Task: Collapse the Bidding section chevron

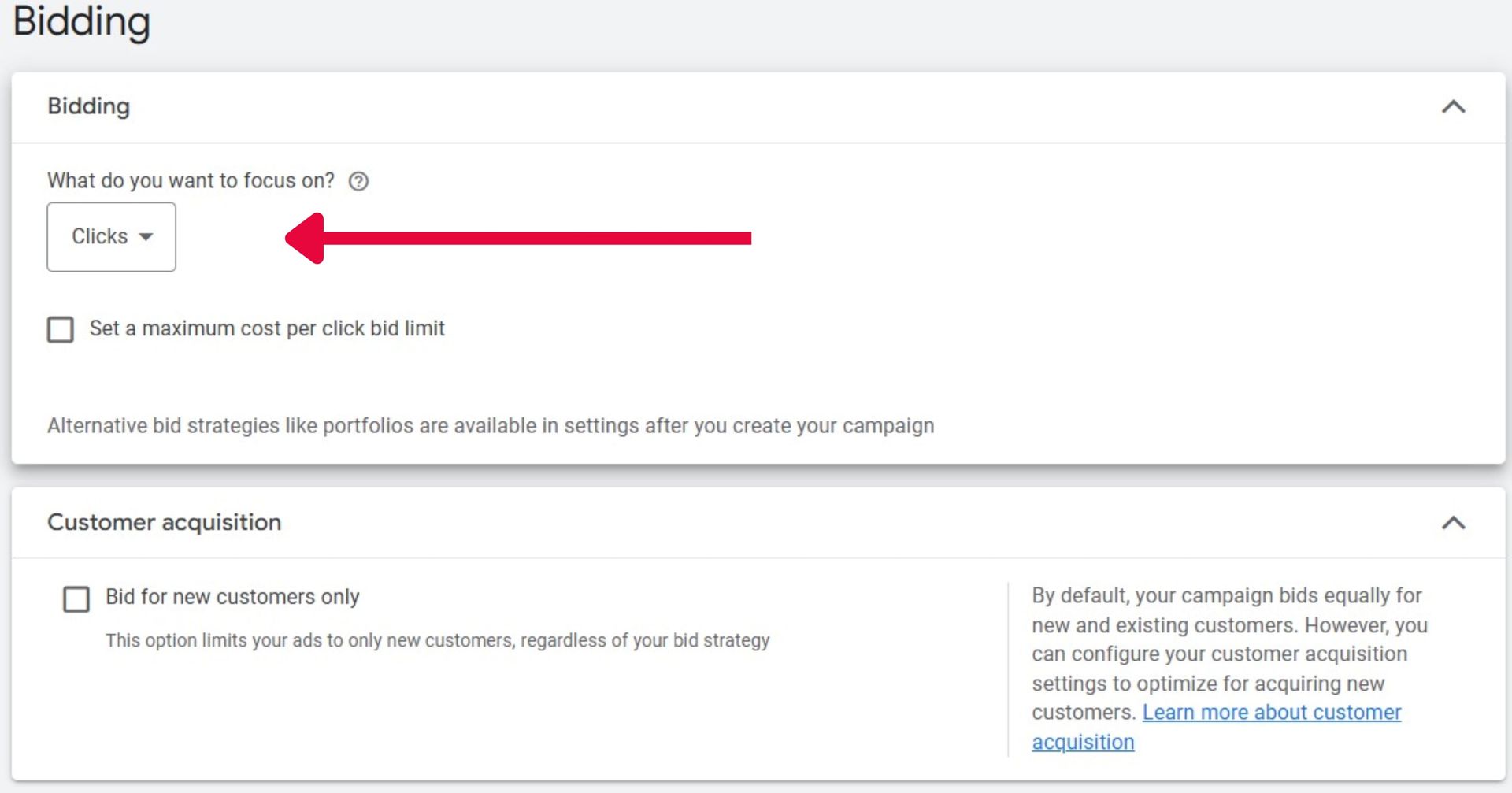Action: pos(1454,106)
